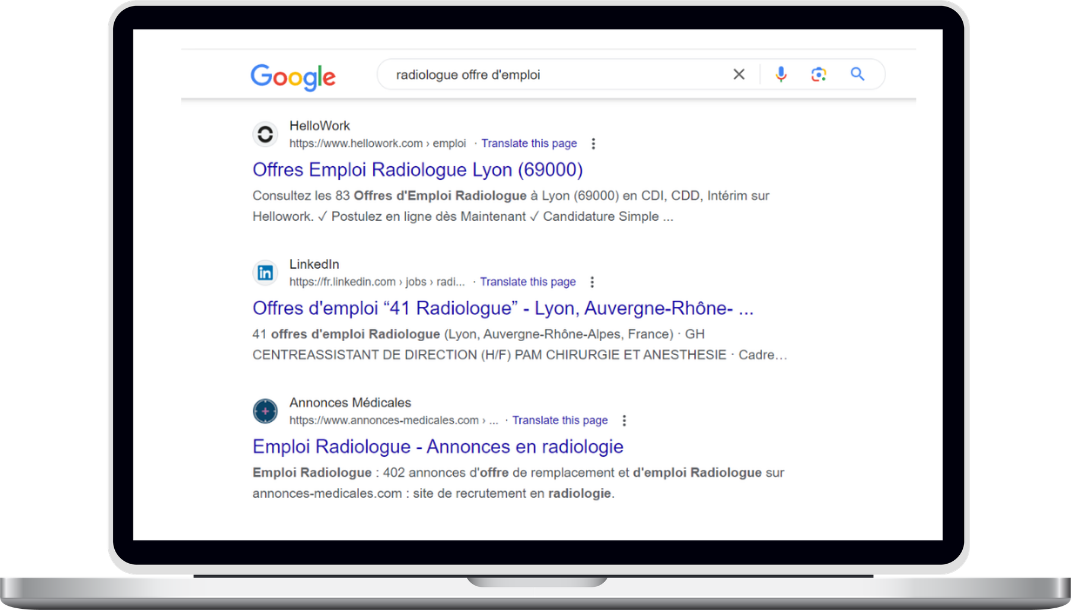Clear the search box with X icon
This screenshot has height=611, width=1071.
coord(739,74)
